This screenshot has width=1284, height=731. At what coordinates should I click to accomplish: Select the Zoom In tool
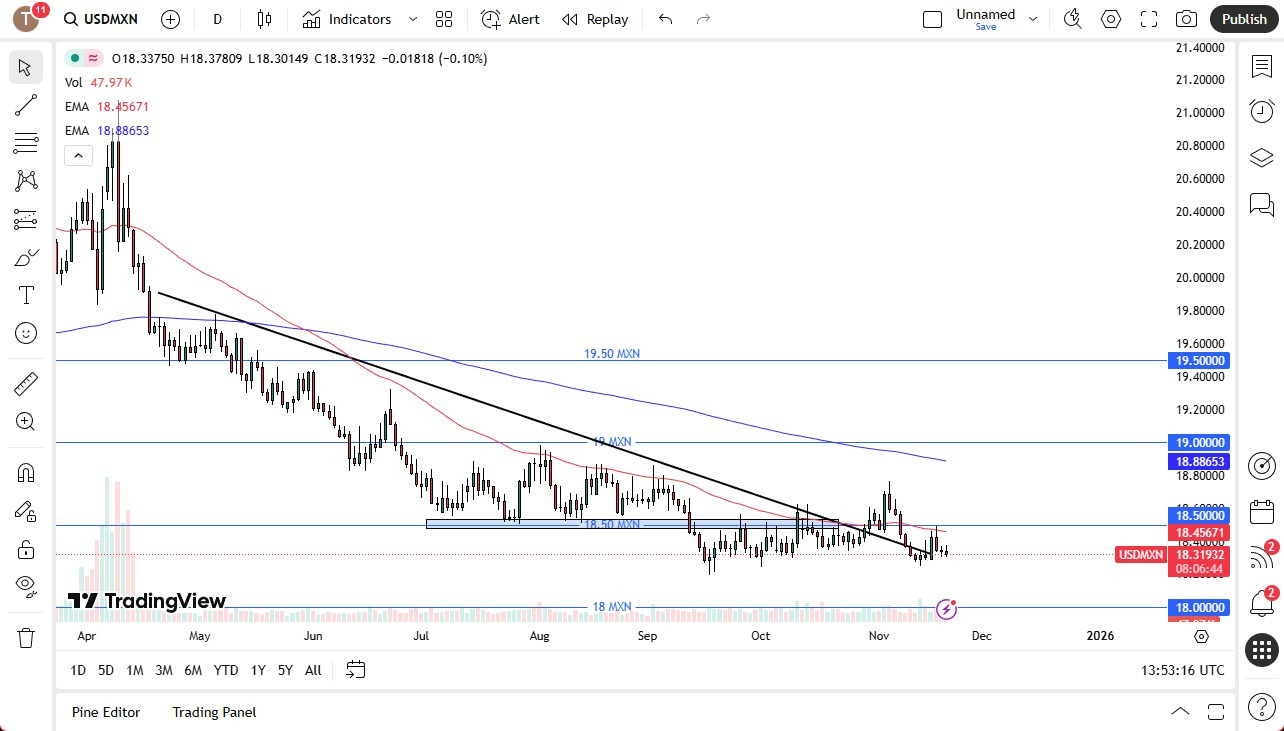[25, 421]
